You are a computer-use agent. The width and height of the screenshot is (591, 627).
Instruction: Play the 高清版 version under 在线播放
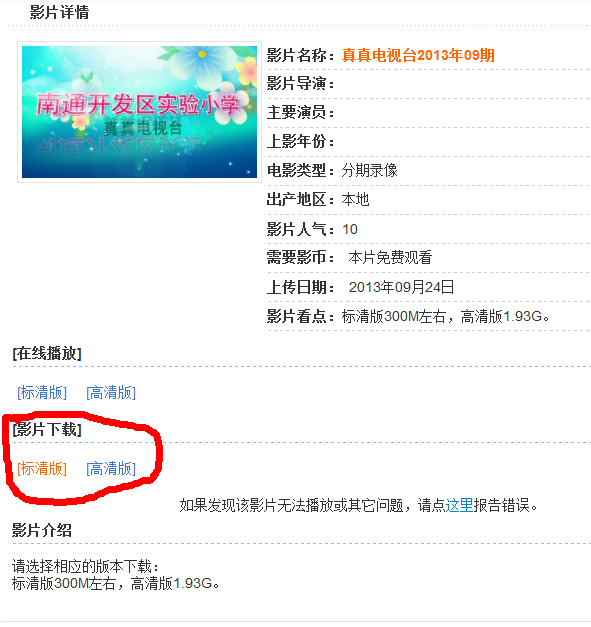(111, 393)
